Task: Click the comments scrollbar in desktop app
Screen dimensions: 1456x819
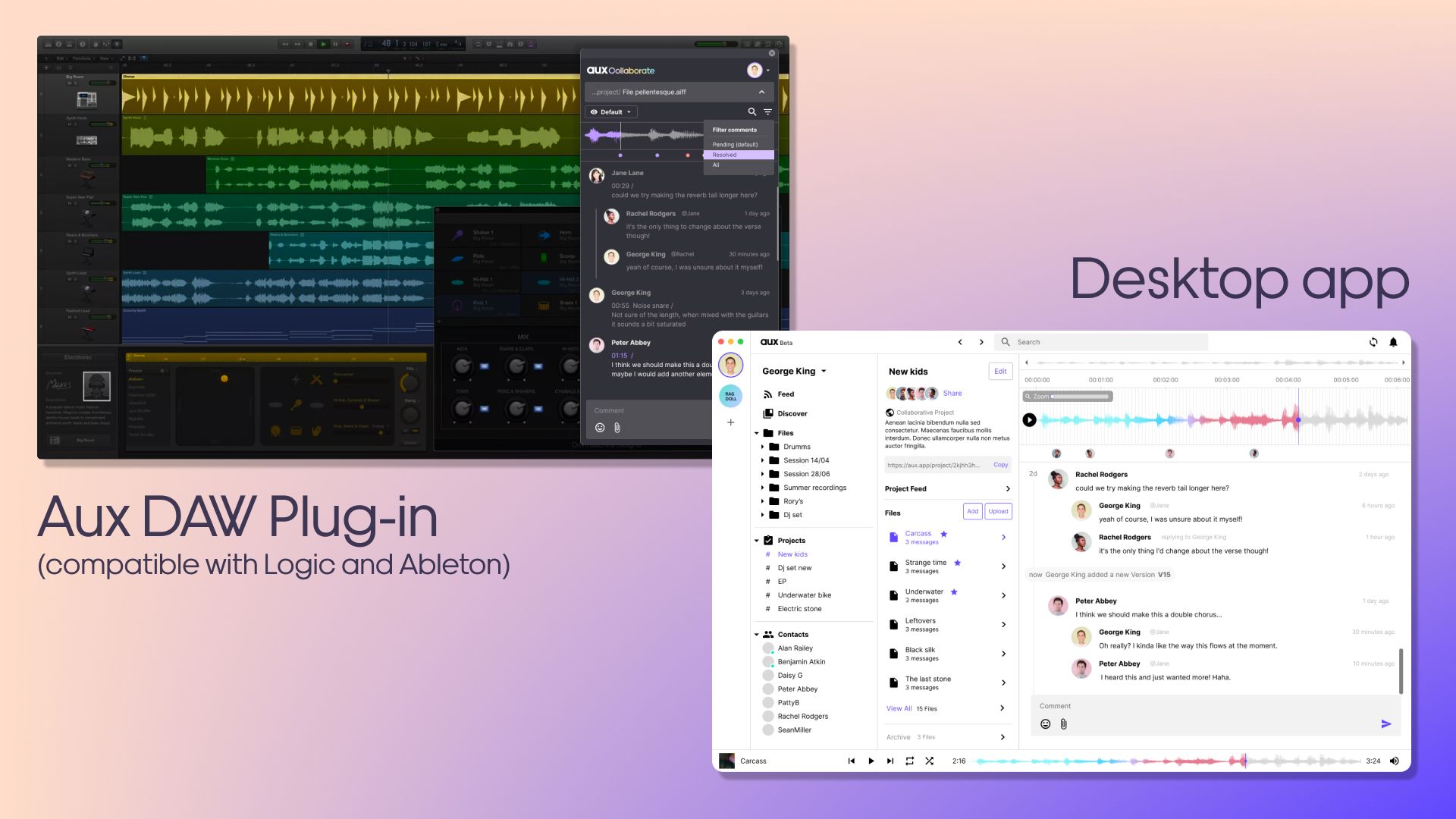Action: [x=1401, y=671]
